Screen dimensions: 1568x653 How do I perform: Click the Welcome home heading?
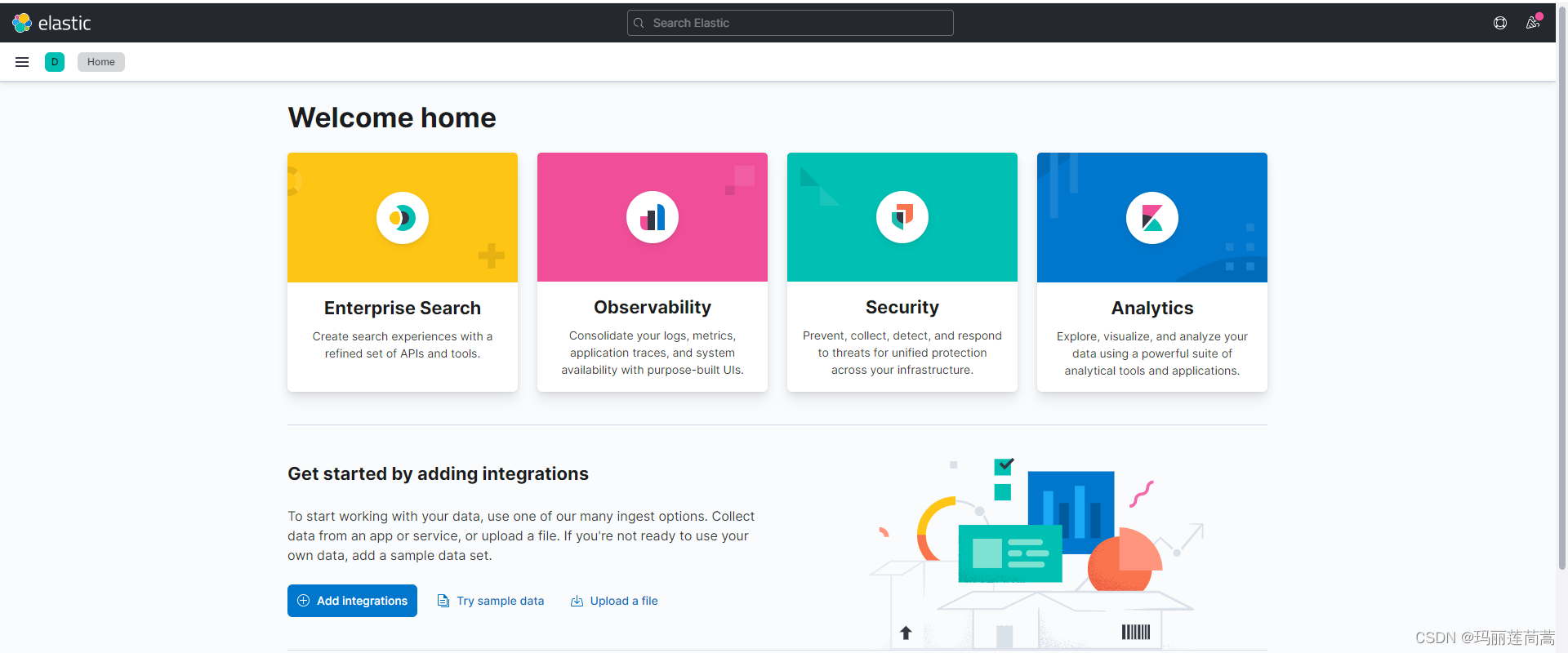point(392,118)
